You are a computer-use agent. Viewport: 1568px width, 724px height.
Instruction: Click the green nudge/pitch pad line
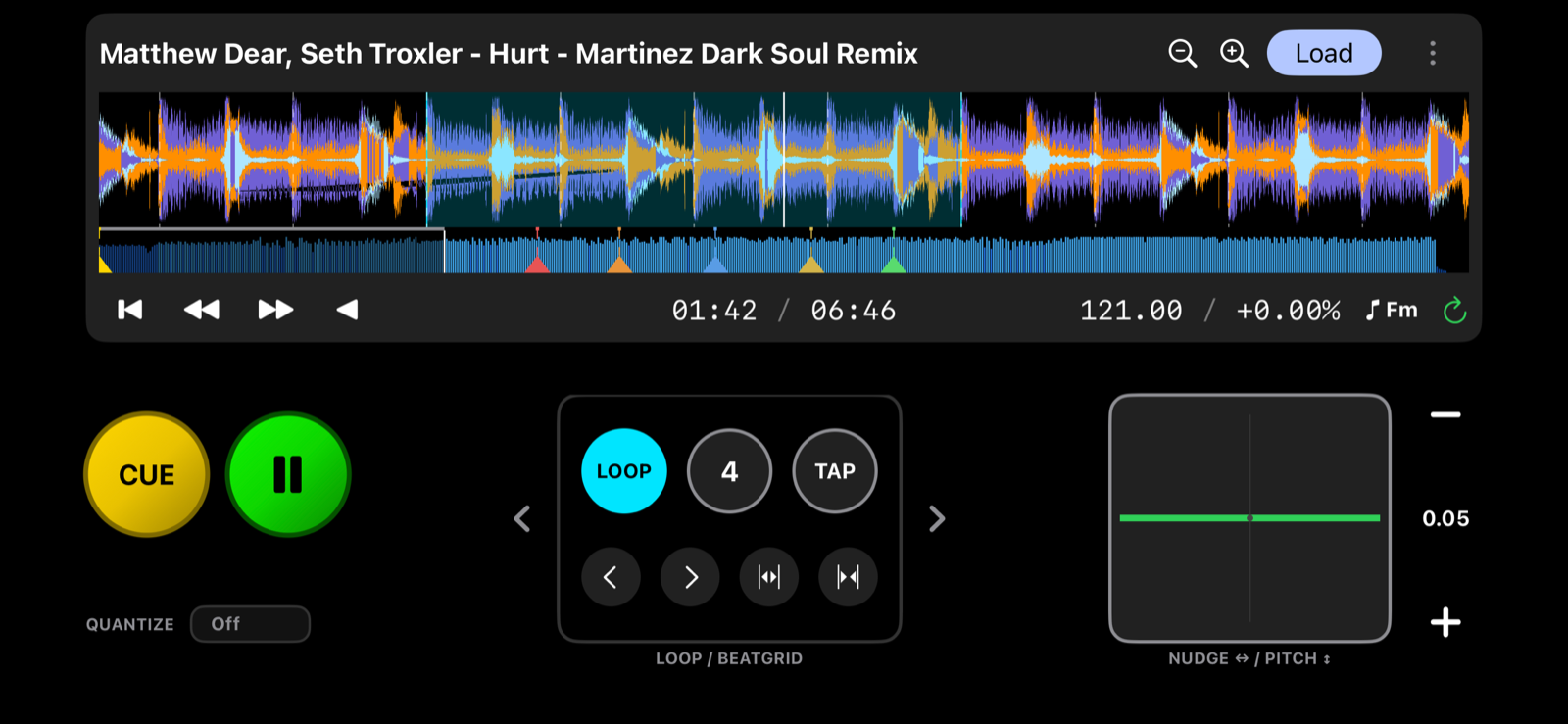[1249, 518]
